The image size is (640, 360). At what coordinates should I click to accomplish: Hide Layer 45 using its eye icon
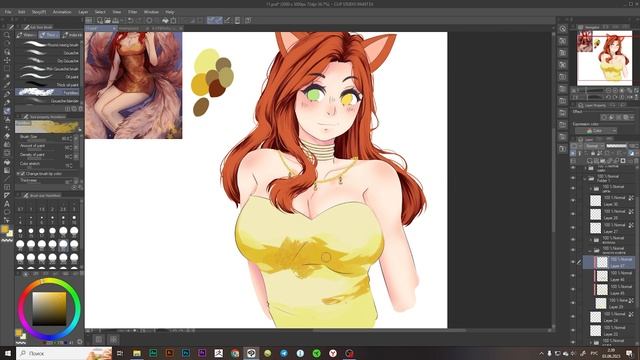[x=573, y=289]
